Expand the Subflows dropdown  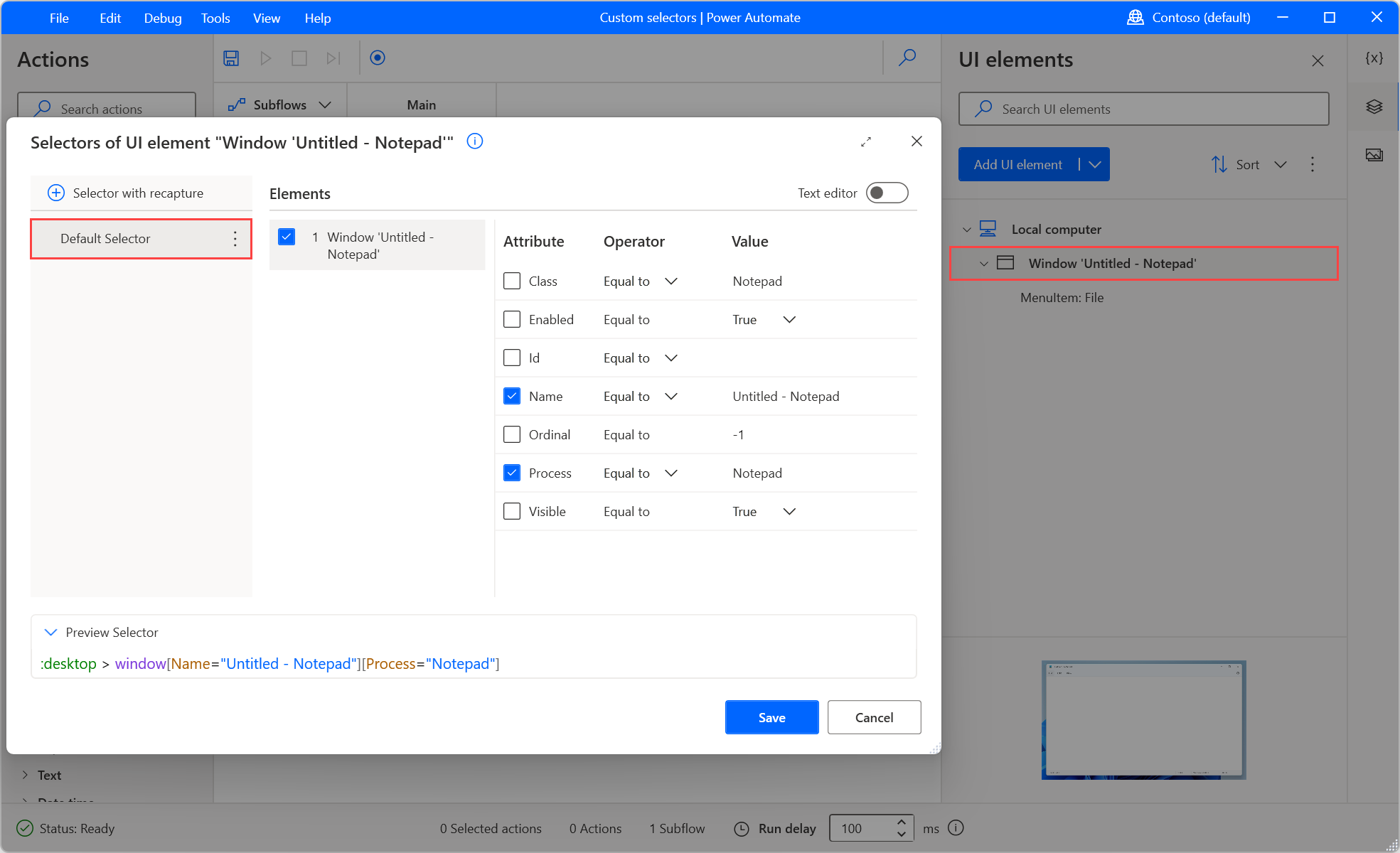point(325,104)
